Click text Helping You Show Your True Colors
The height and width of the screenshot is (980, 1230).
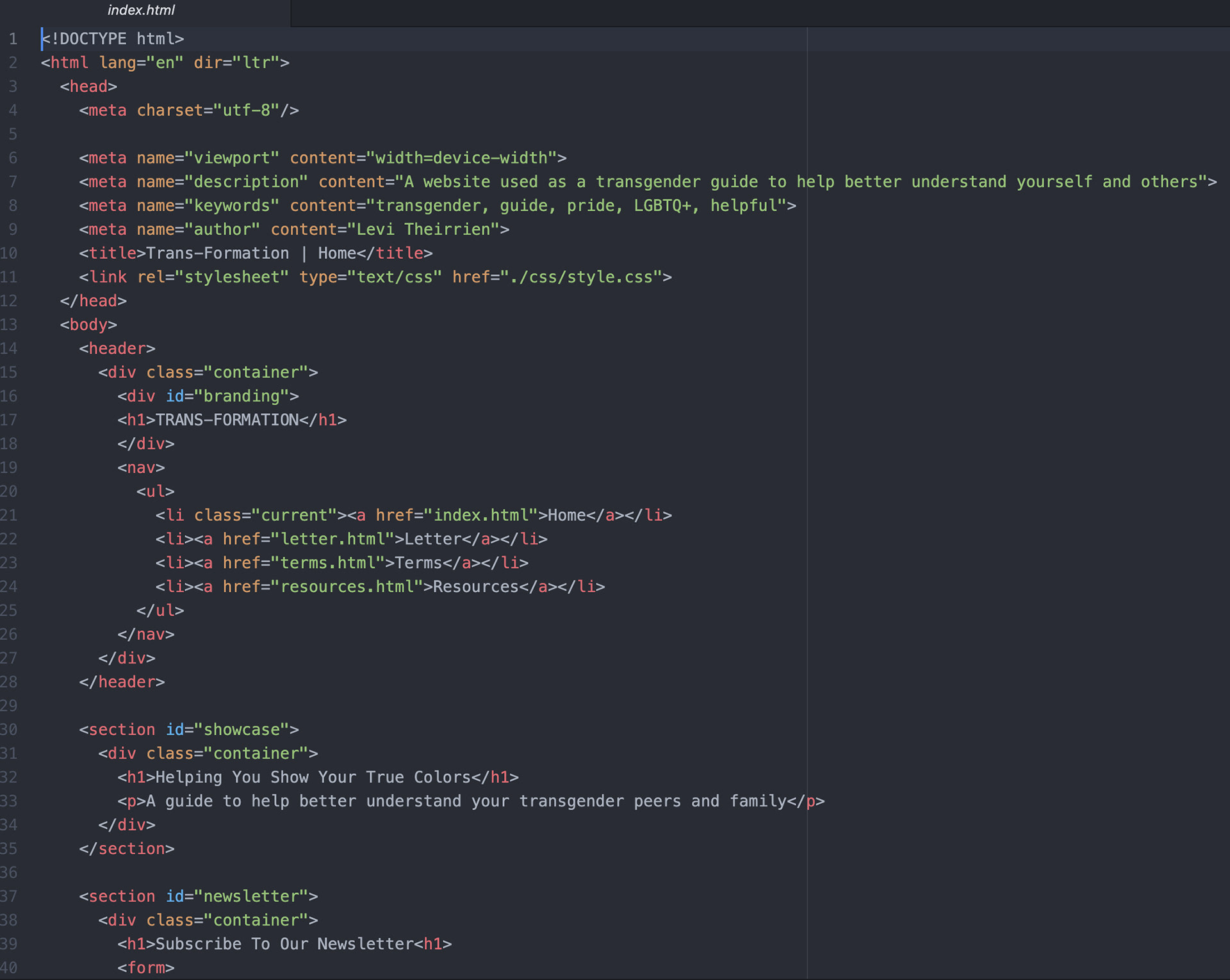tap(313, 778)
